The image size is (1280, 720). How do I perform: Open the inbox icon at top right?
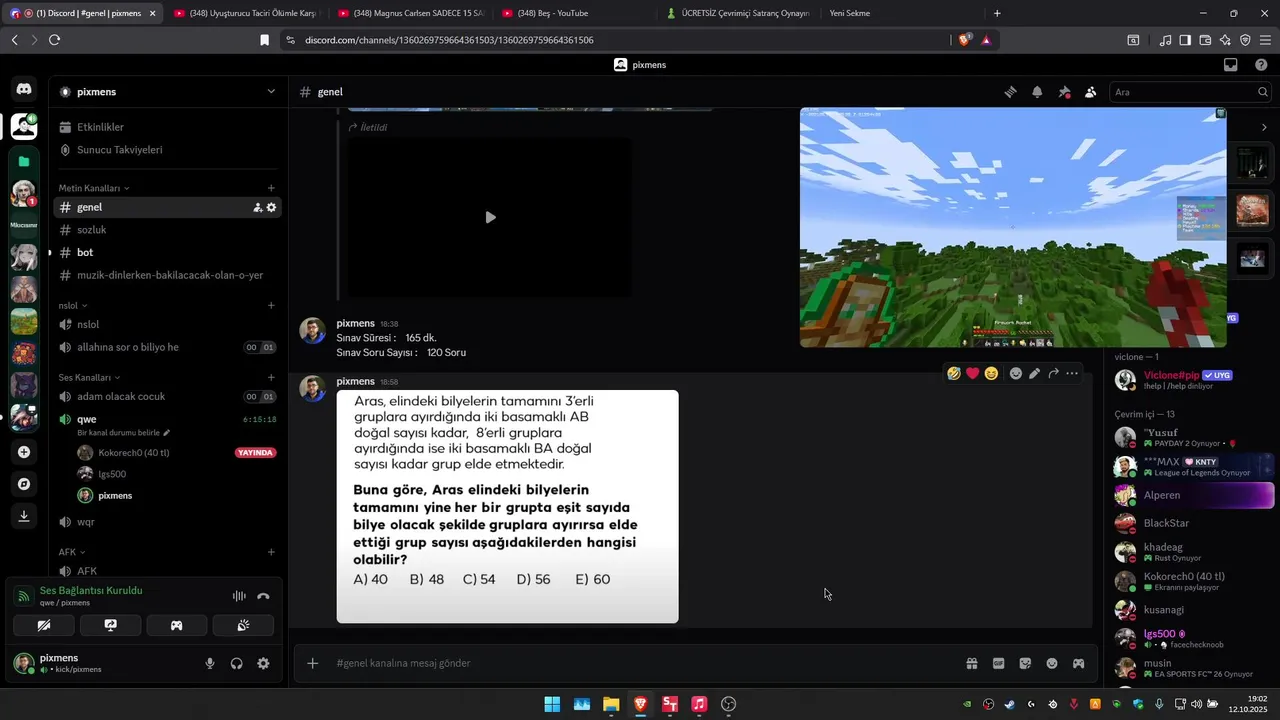point(1231,65)
